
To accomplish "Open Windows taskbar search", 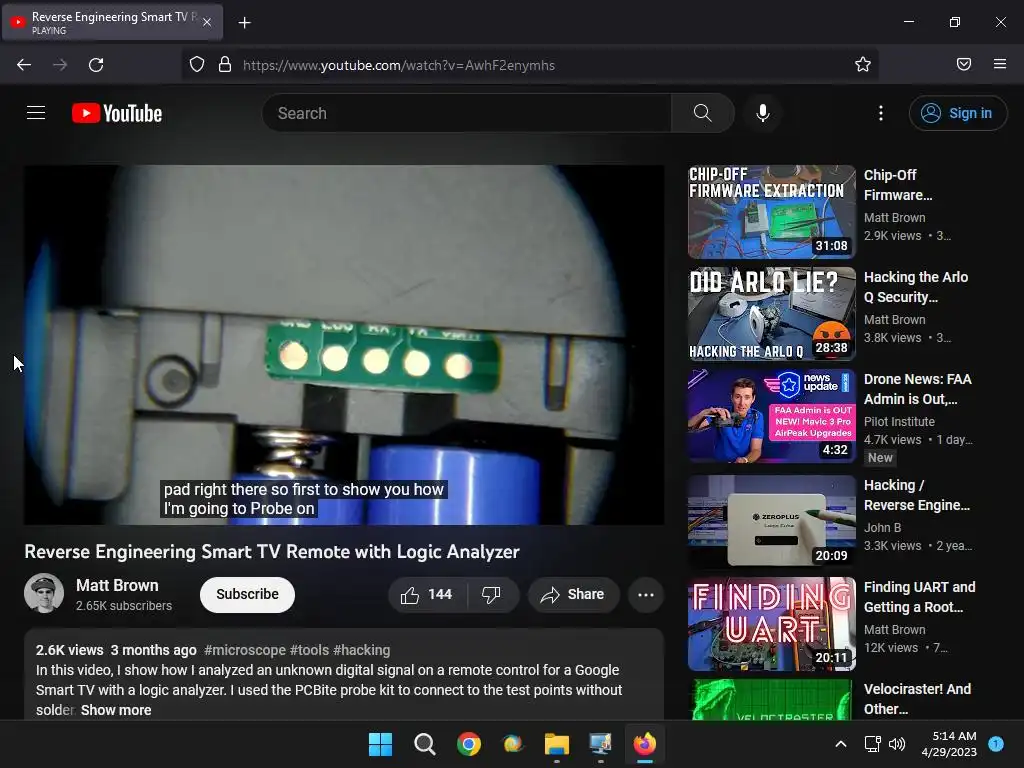I will click(x=424, y=744).
